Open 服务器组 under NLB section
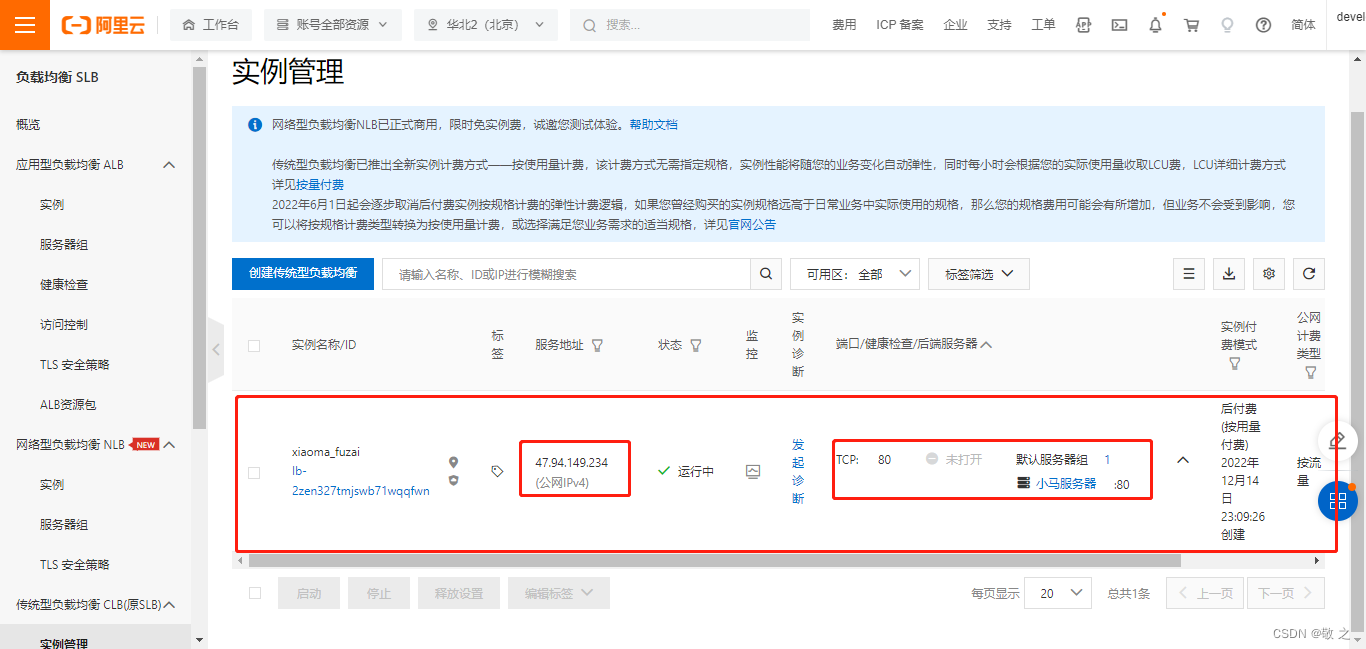Screen dimensions: 1366x649 click(64, 525)
